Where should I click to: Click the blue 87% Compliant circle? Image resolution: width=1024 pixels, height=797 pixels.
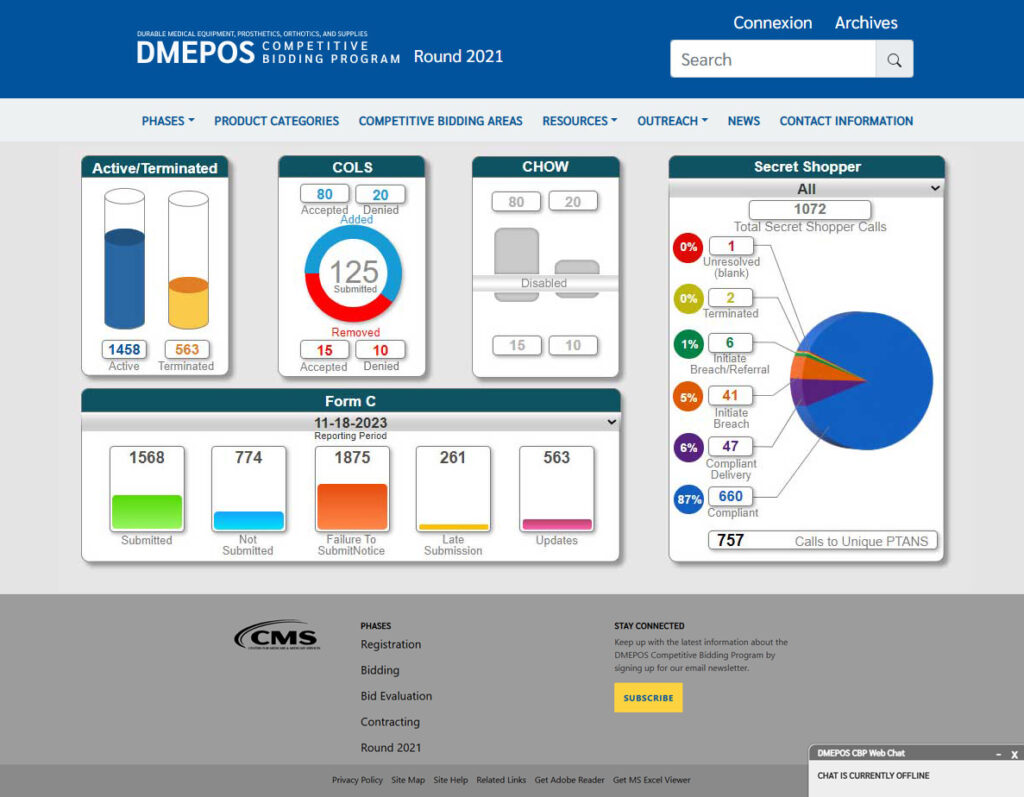(x=688, y=500)
